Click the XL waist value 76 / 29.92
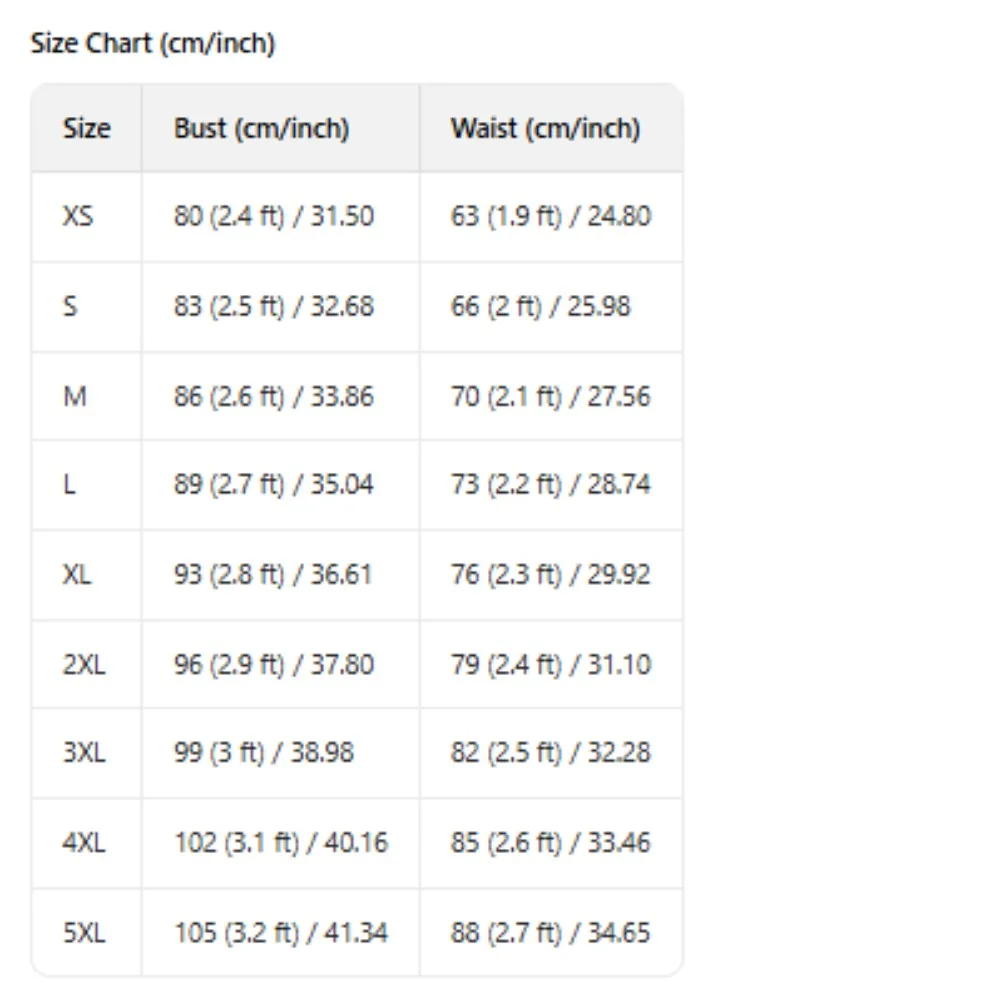 click(x=550, y=575)
